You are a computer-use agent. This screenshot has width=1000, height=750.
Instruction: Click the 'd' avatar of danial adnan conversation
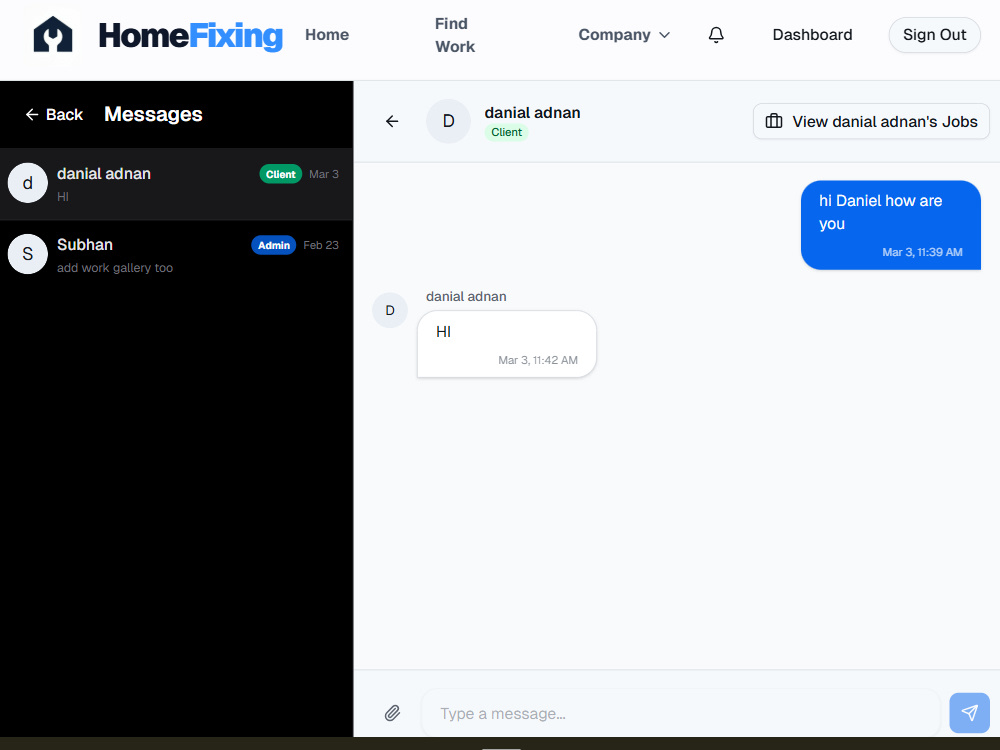pyautogui.click(x=27, y=183)
